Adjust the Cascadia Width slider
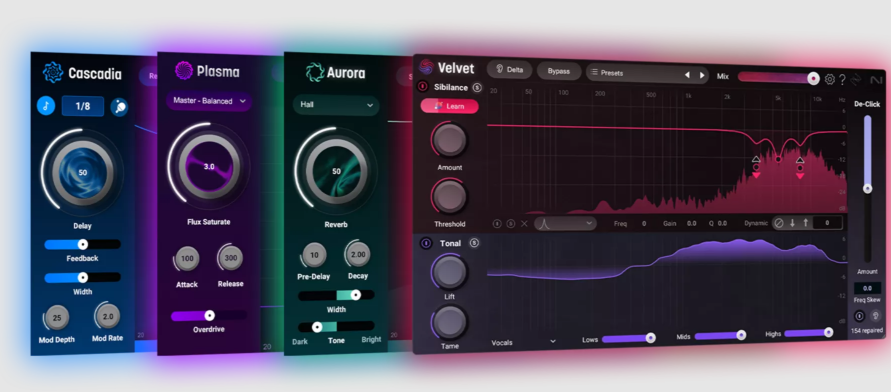Screen dimensions: 891x392 coord(83,278)
